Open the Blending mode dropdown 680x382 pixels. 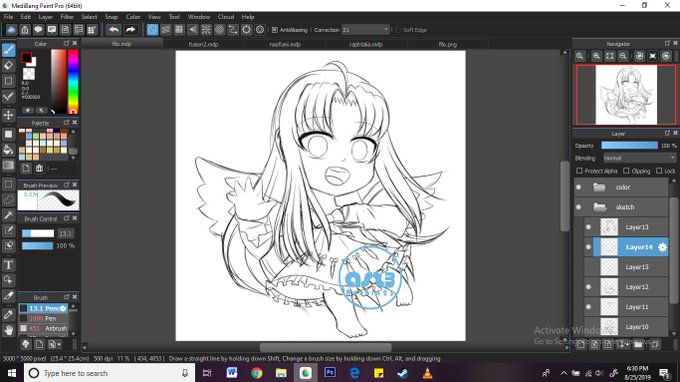pyautogui.click(x=640, y=158)
